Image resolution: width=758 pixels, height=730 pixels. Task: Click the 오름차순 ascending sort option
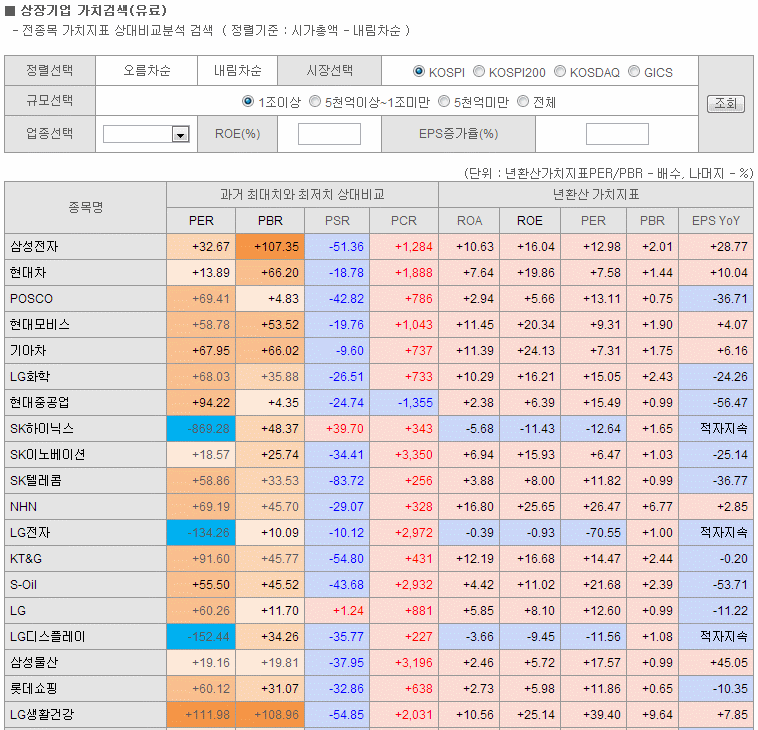(x=146, y=71)
